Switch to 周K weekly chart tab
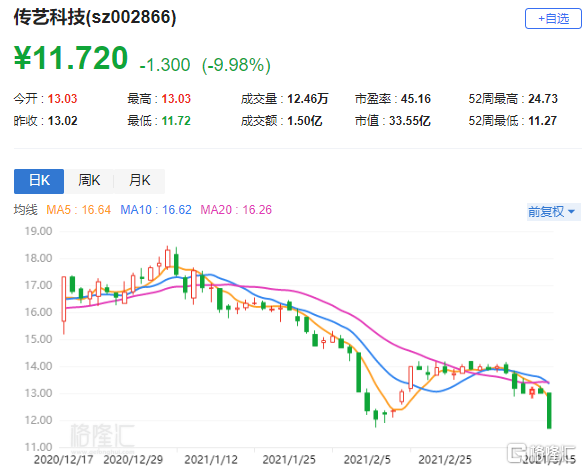 pyautogui.click(x=89, y=181)
